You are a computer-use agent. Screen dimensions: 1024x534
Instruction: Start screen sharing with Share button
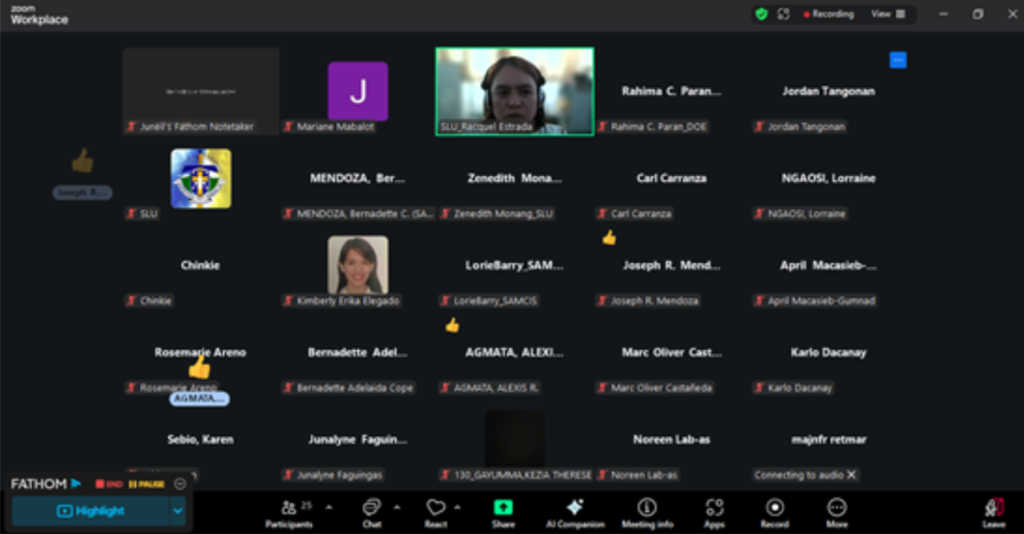click(503, 511)
